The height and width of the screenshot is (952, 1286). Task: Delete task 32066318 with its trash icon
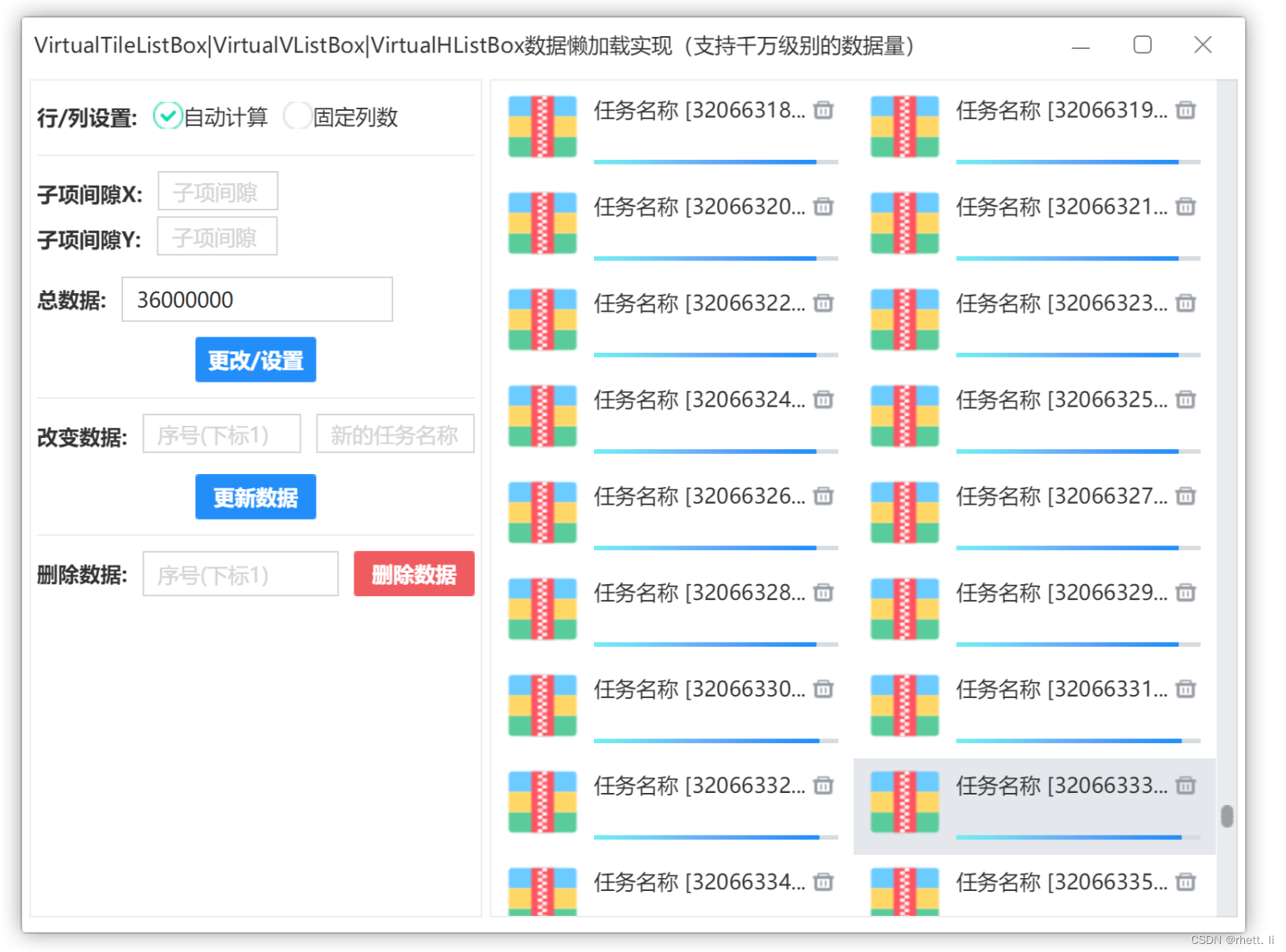pyautogui.click(x=823, y=110)
